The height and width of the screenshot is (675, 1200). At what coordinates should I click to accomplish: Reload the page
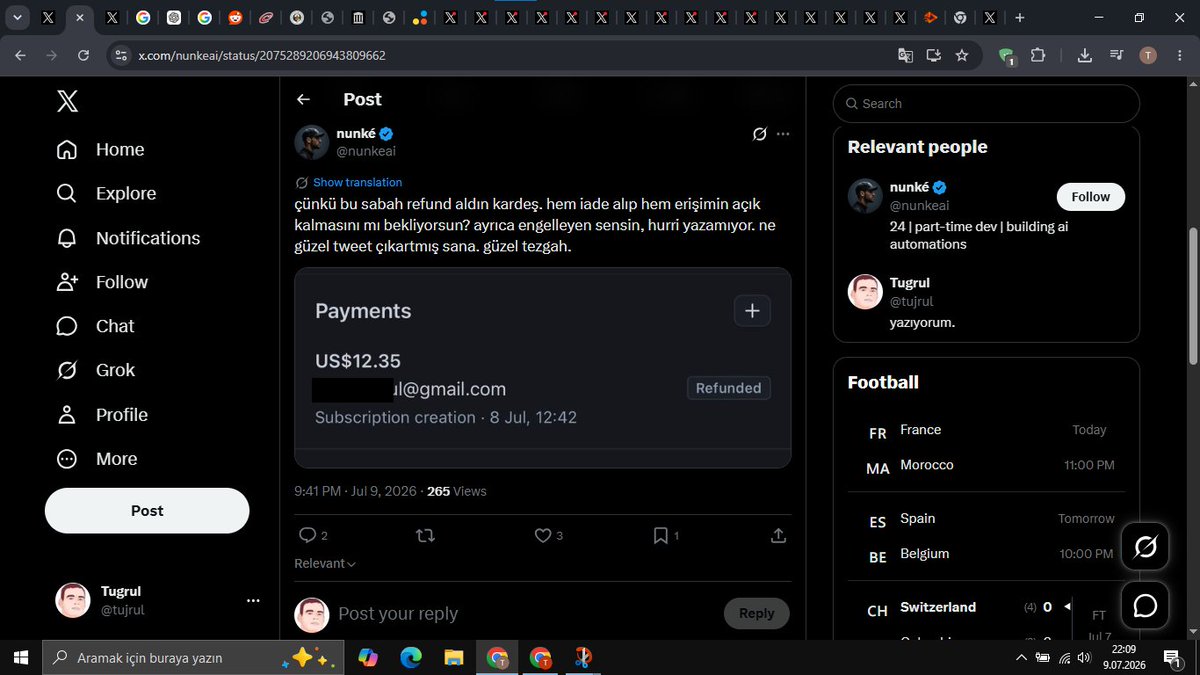pyautogui.click(x=83, y=55)
